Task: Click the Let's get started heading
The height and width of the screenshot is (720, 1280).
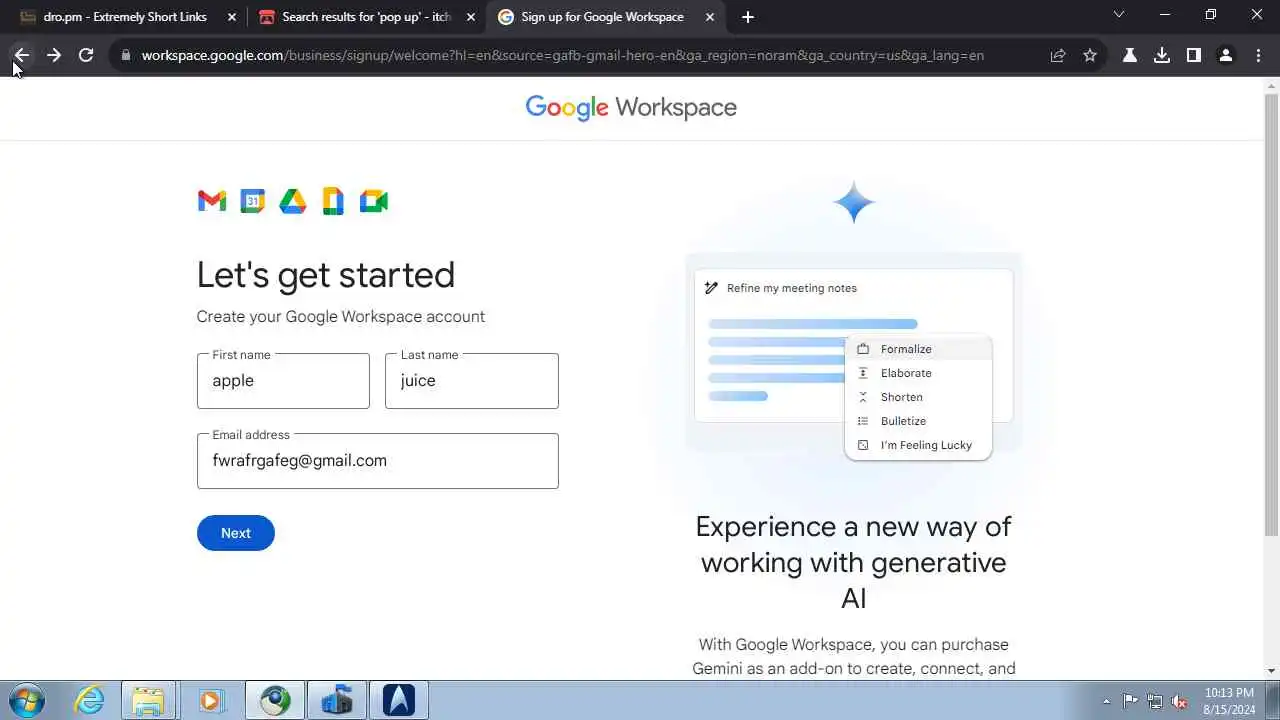Action: pos(326,275)
